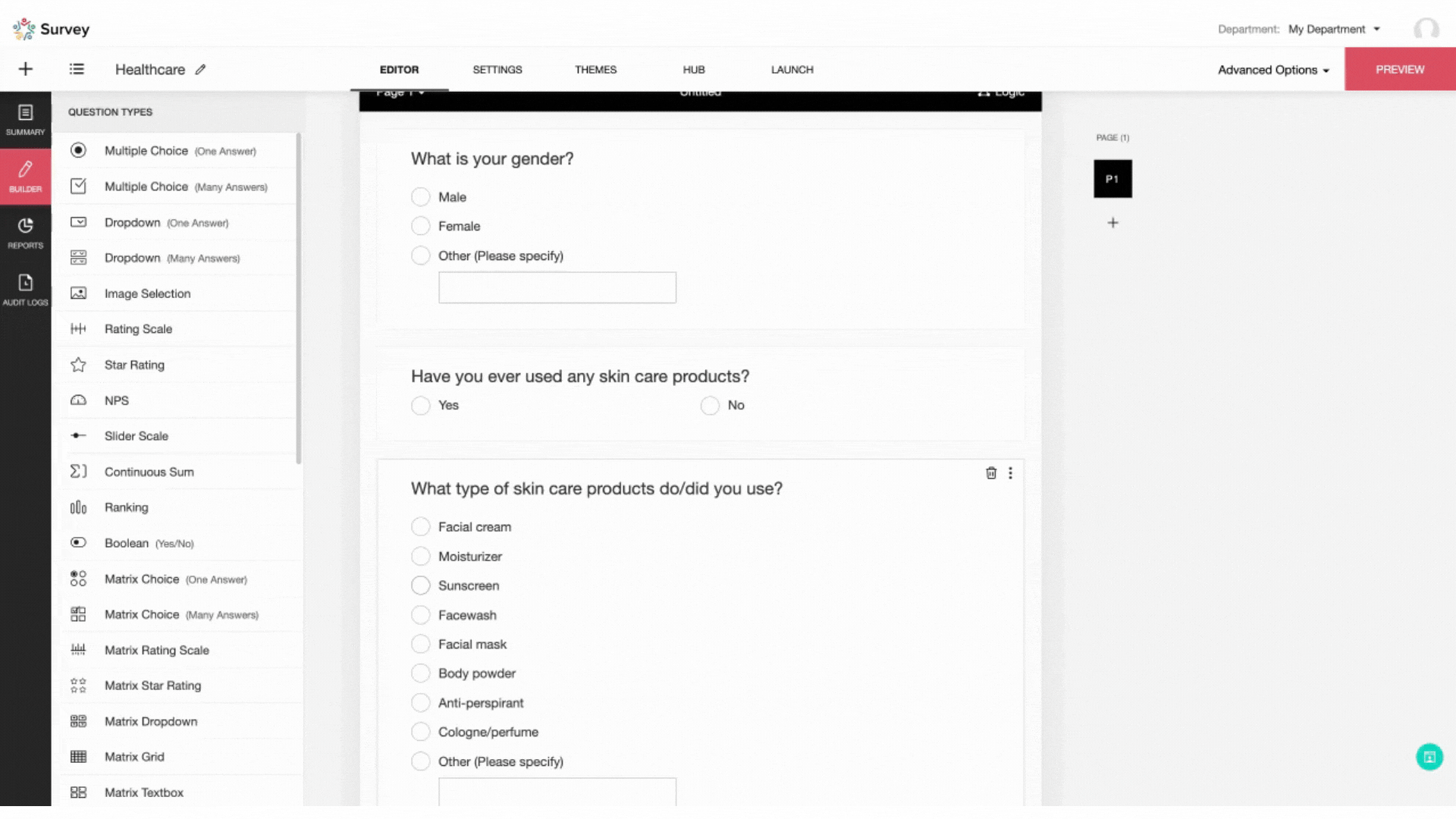Click the teal chat widget icon

[1429, 757]
